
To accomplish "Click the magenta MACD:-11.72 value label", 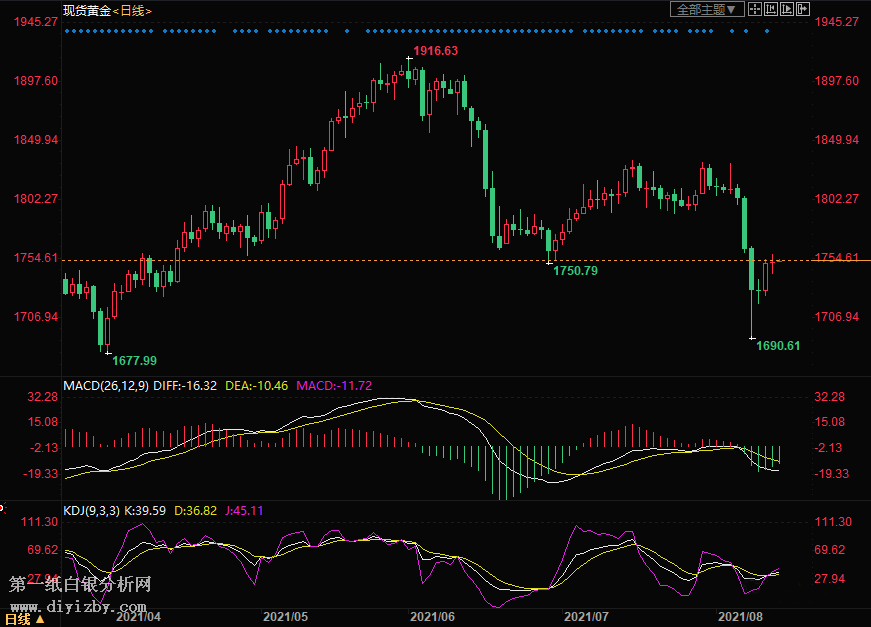I will click(x=334, y=385).
